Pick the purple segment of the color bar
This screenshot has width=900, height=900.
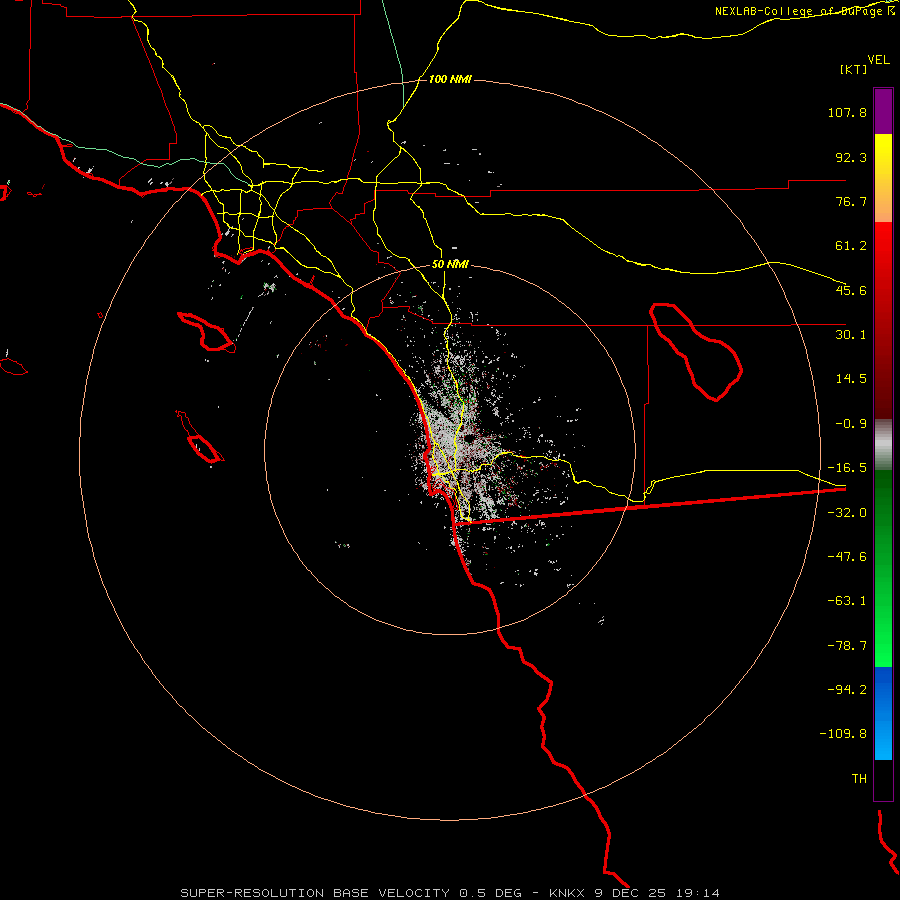(883, 112)
